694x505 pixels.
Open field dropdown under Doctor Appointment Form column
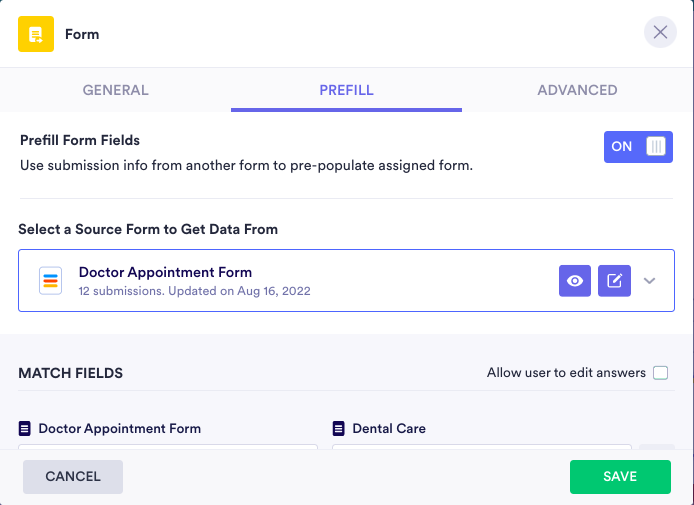[x=168, y=451]
